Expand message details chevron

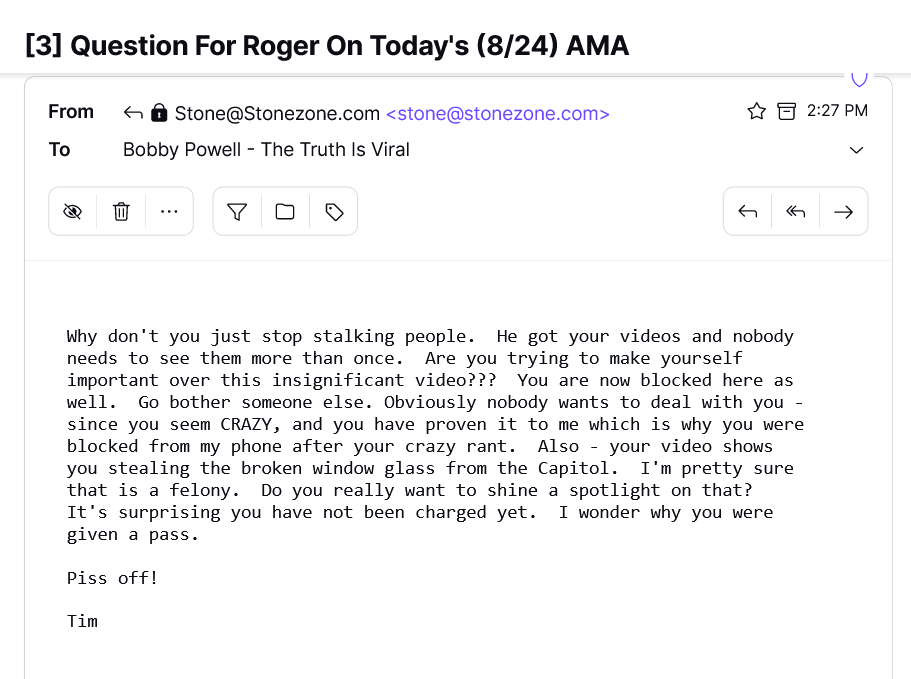tap(856, 150)
